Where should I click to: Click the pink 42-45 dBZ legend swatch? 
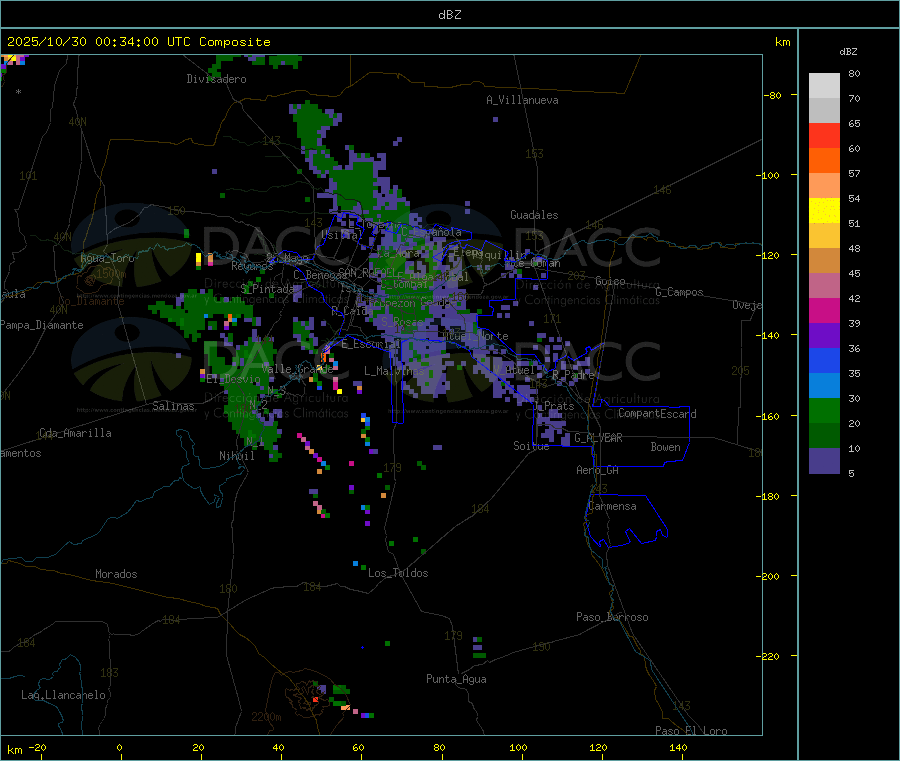click(x=824, y=286)
